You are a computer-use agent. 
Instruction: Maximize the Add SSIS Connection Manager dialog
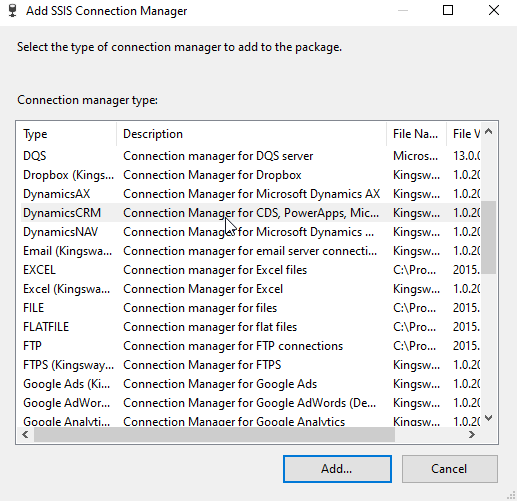coord(448,10)
